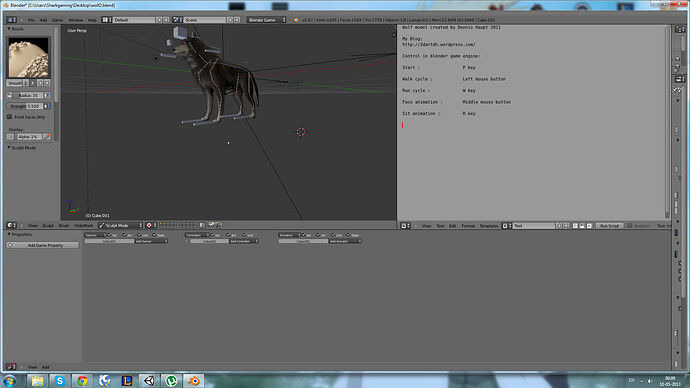Screen dimensions: 690x388
Task: Open the Sculpt Mode dropdown
Action: pos(121,225)
